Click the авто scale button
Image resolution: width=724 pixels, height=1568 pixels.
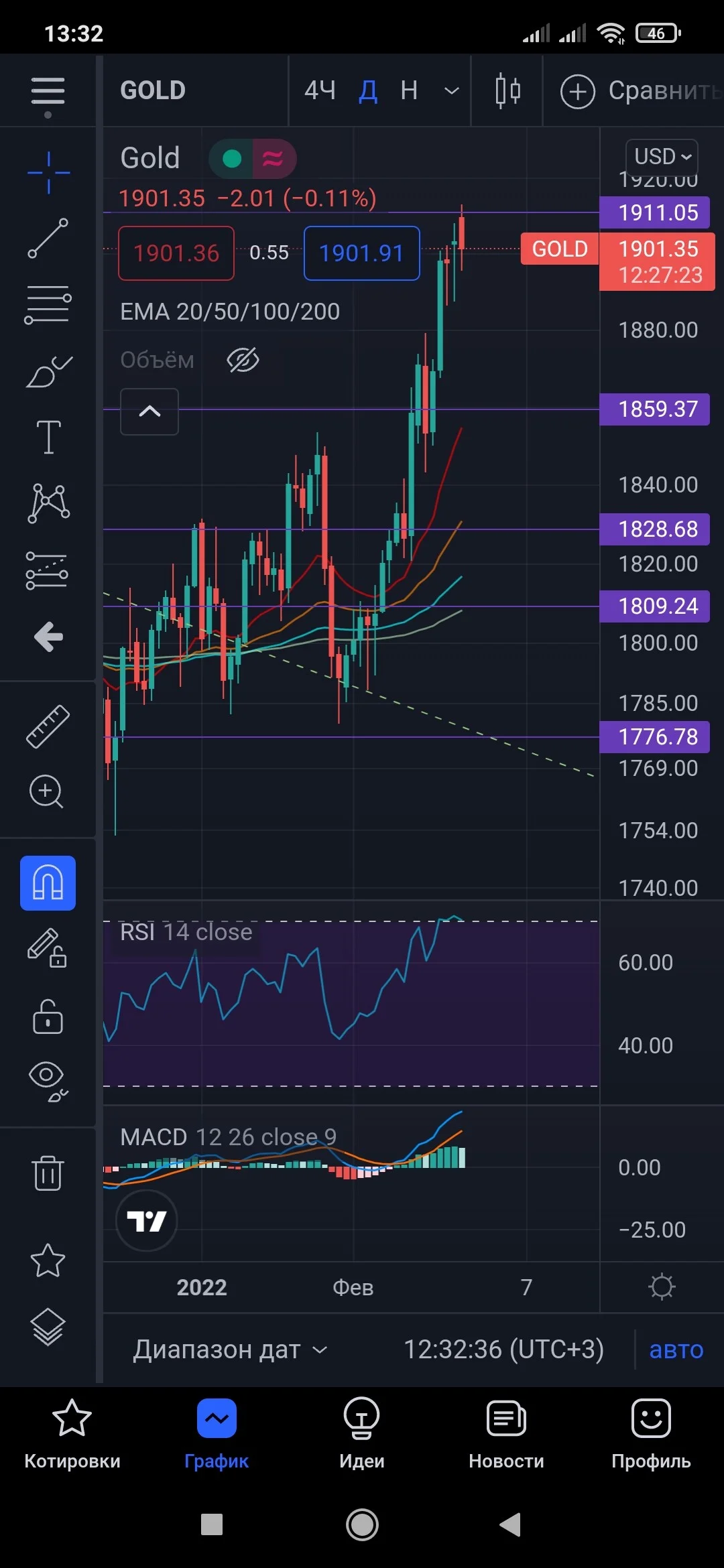(676, 1350)
